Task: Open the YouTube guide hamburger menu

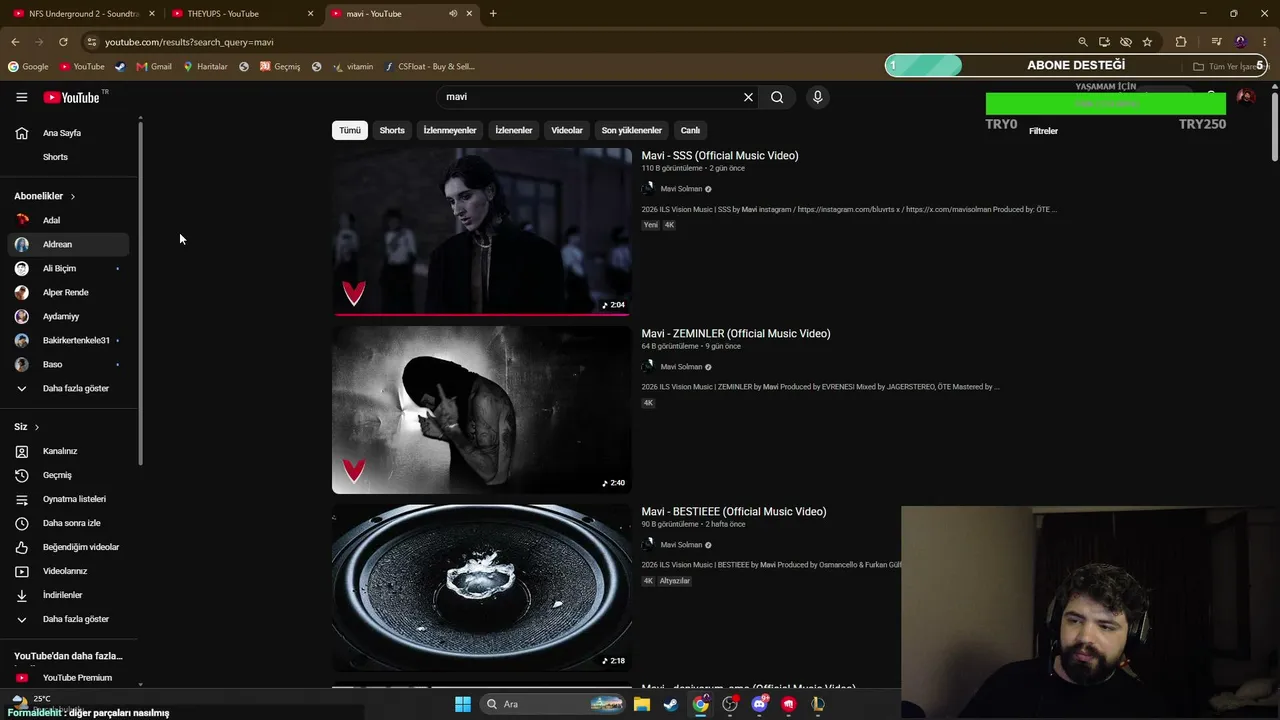Action: [x=21, y=97]
